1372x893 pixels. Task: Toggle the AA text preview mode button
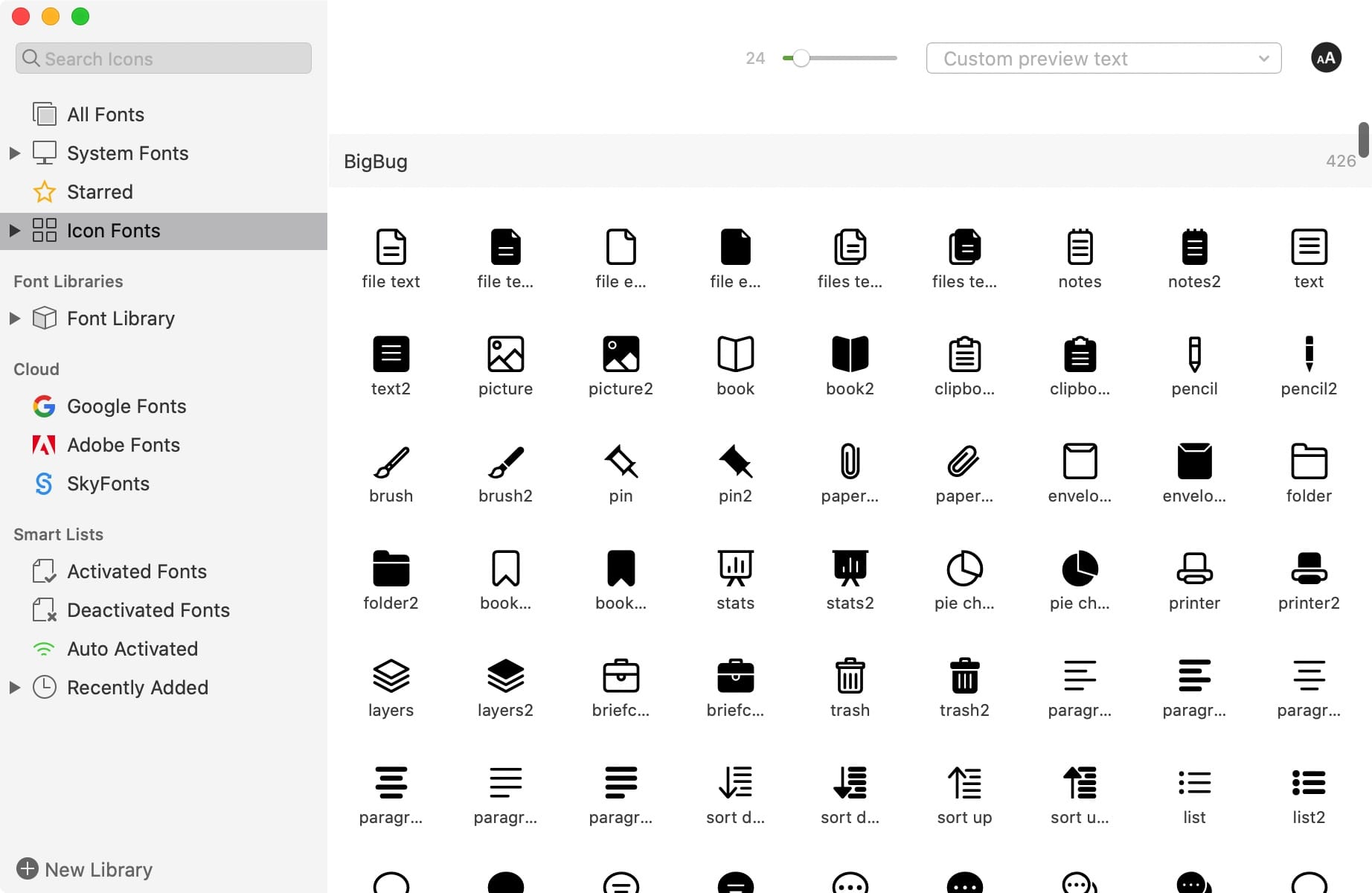[x=1326, y=58]
